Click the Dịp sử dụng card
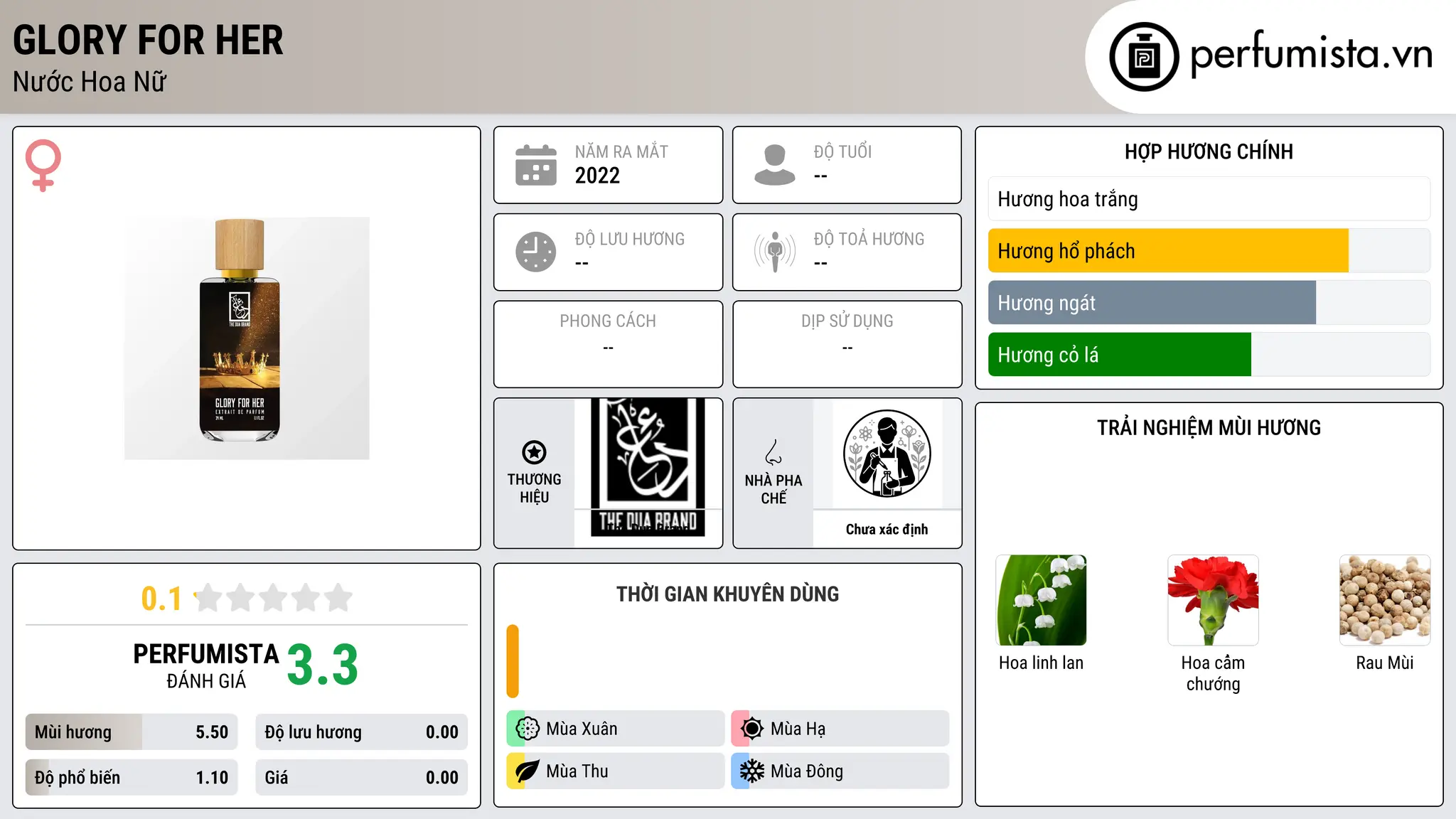Image resolution: width=1456 pixels, height=819 pixels. (x=847, y=344)
